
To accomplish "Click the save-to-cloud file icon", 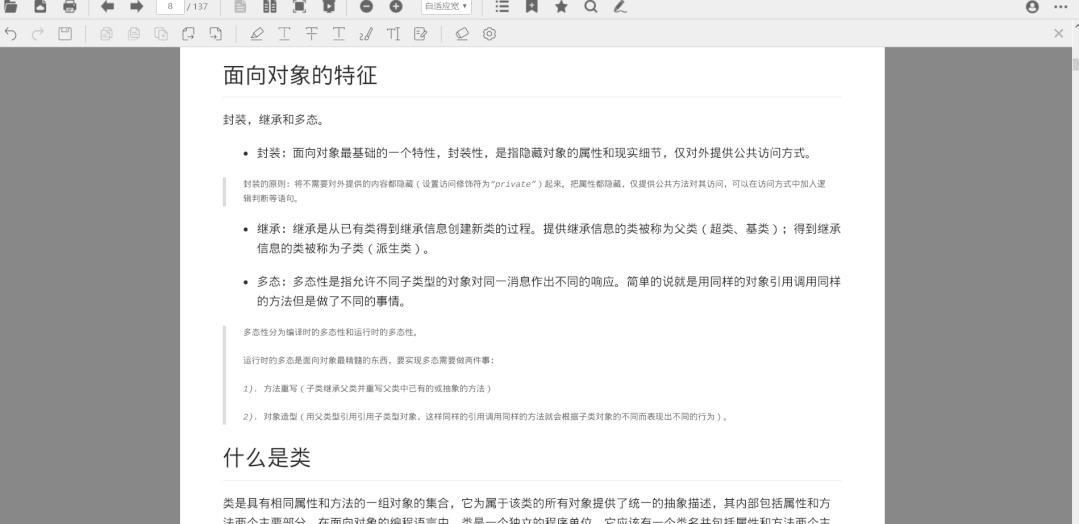I will (40, 7).
